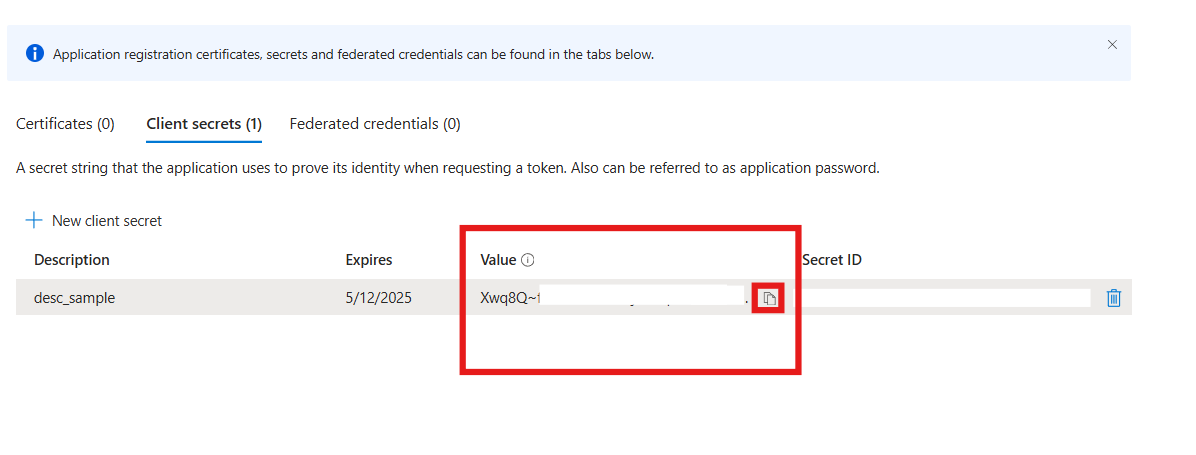Click the 5/12/2025 expiry date

click(x=379, y=298)
